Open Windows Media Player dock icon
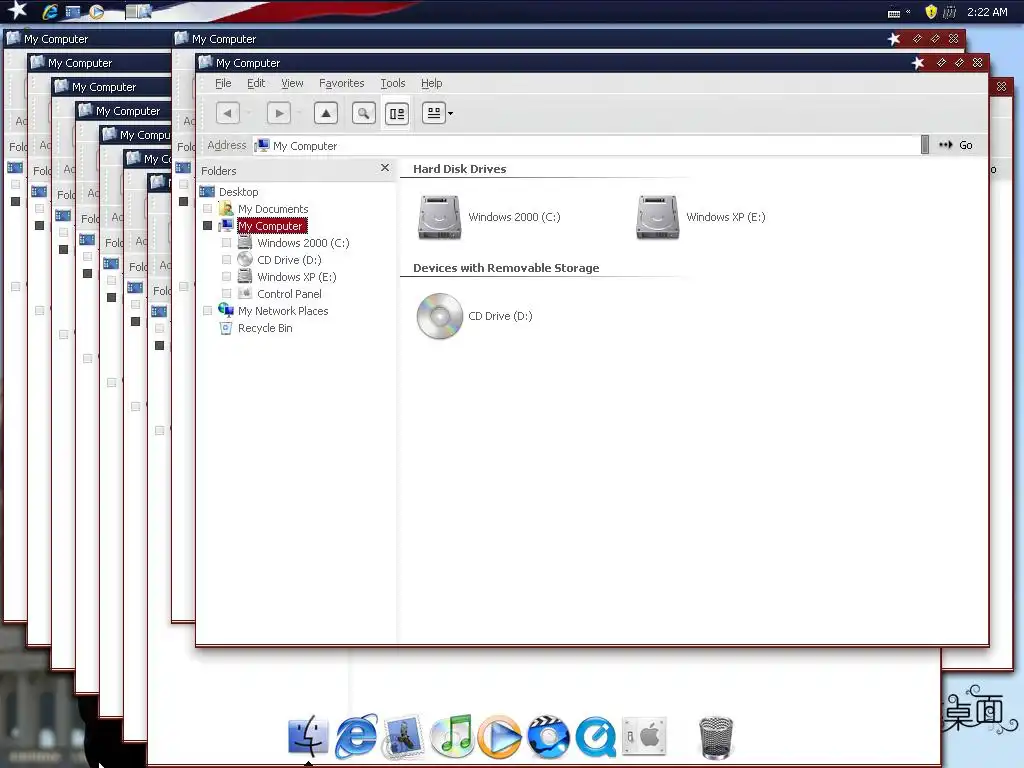 point(500,737)
